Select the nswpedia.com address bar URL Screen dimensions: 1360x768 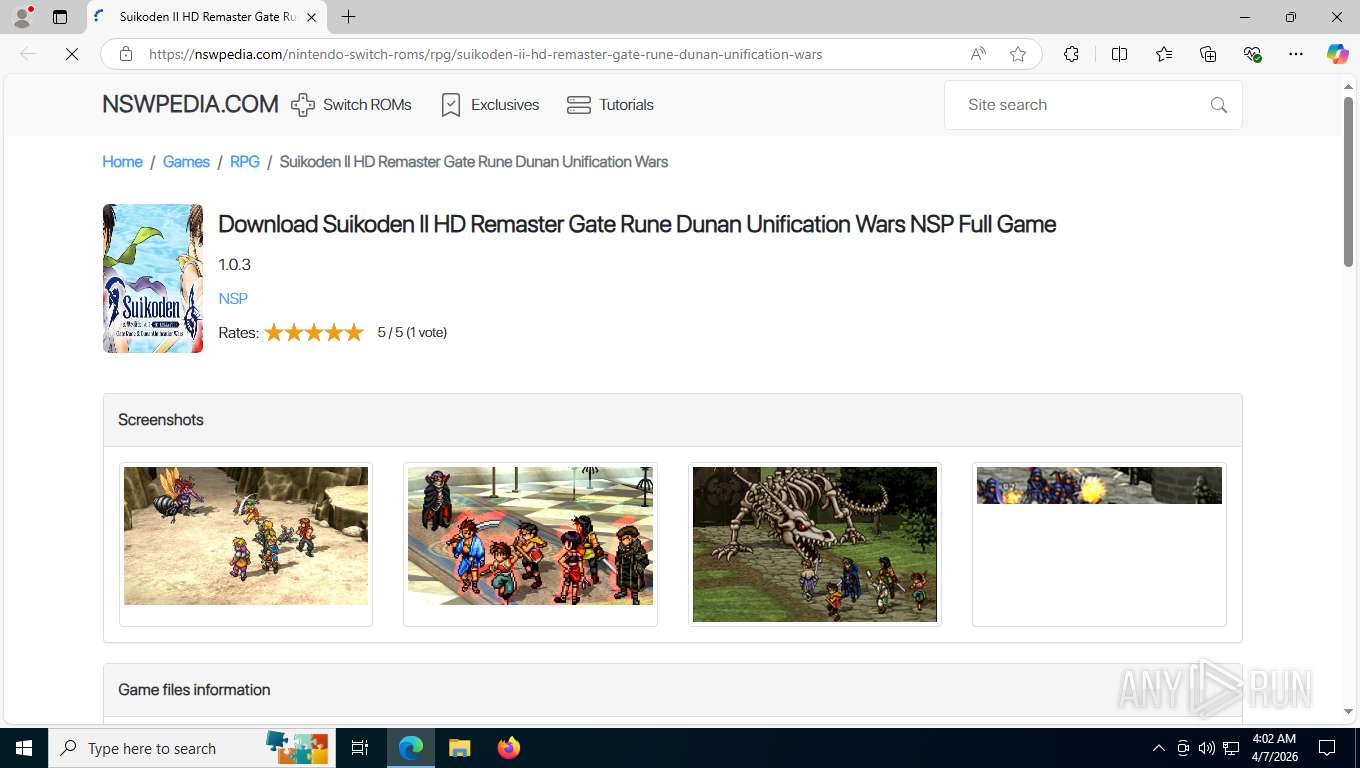point(485,54)
